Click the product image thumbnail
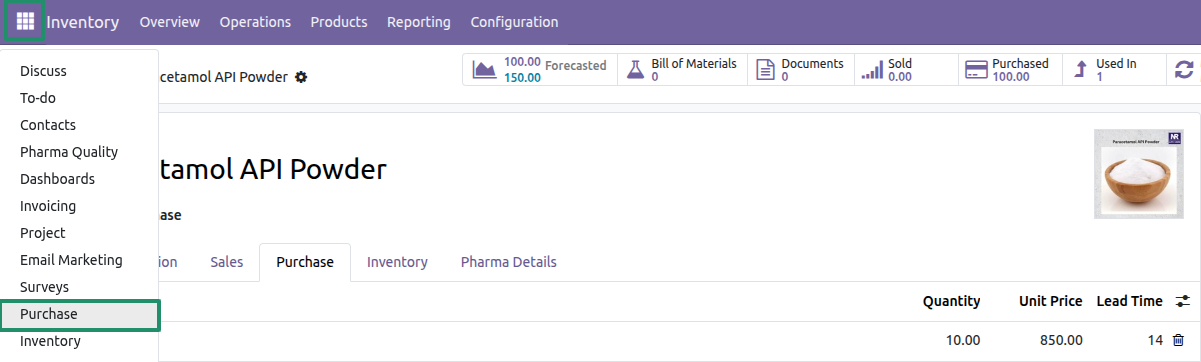Viewport: 1201px width, 362px height. pyautogui.click(x=1139, y=174)
